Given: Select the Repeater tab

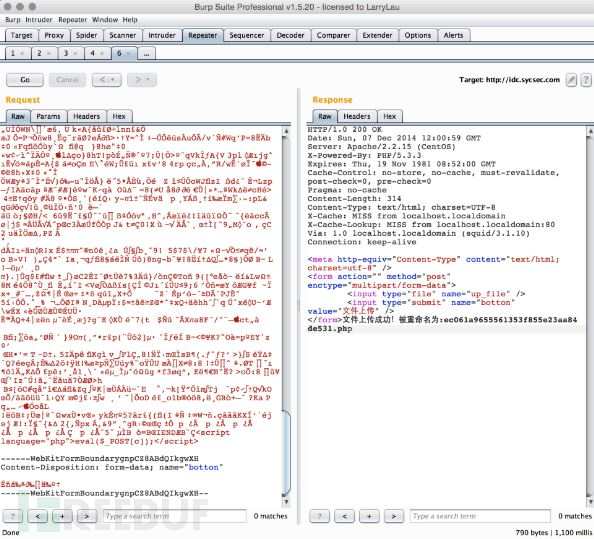Looking at the screenshot, I should [x=203, y=35].
